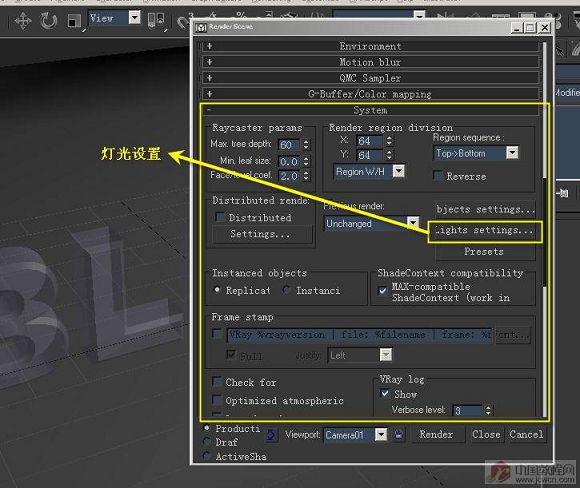This screenshot has width=580, height=488.
Task: Enable the Optimized atmospheric checkbox
Action: (217, 400)
